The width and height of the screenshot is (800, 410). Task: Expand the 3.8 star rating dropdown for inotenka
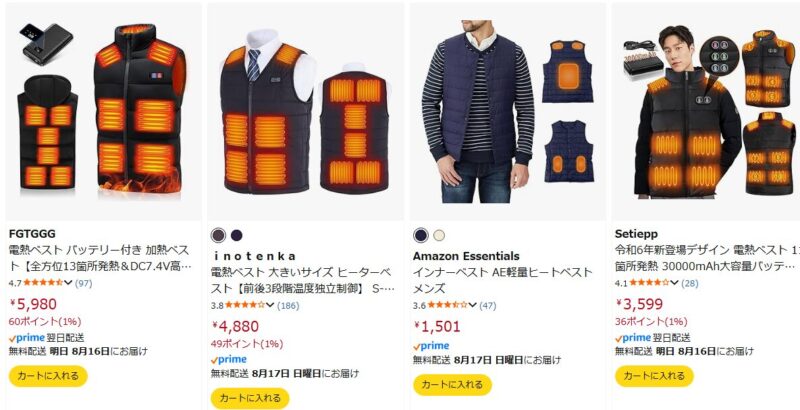(x=270, y=305)
